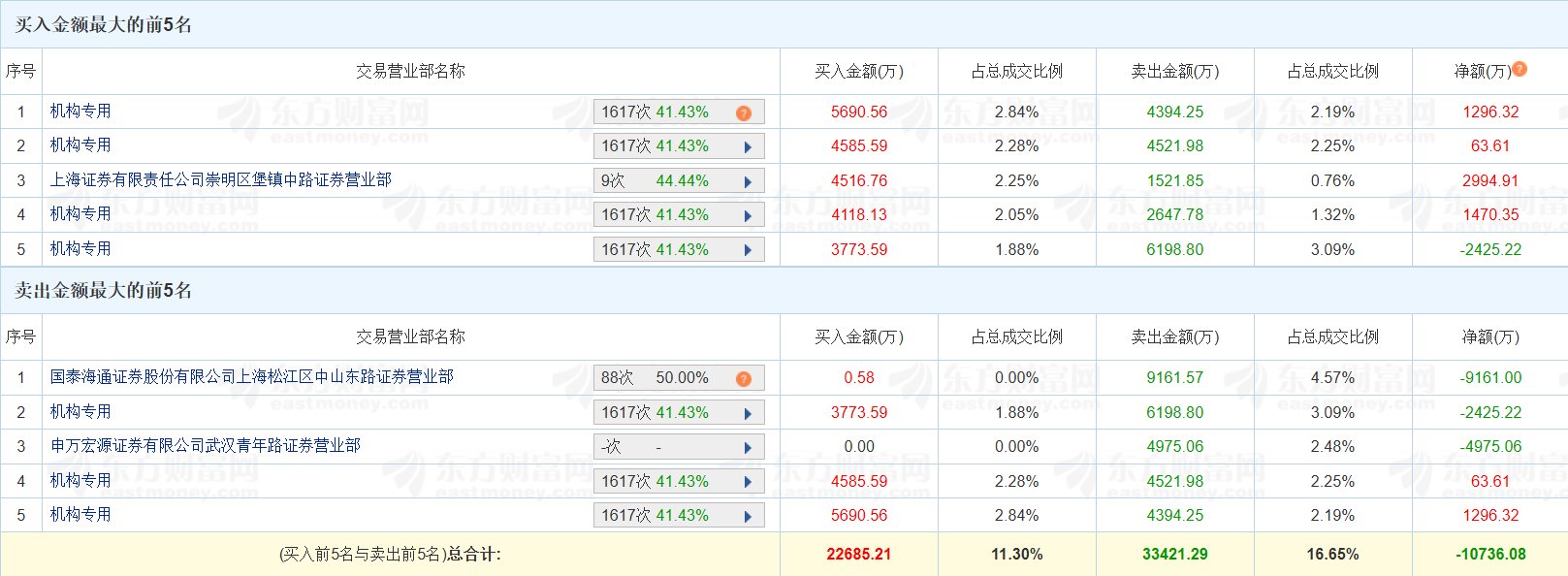Click the orange help icon beside 净额(万) header
The image size is (1568, 576).
pyautogui.click(x=1520, y=69)
